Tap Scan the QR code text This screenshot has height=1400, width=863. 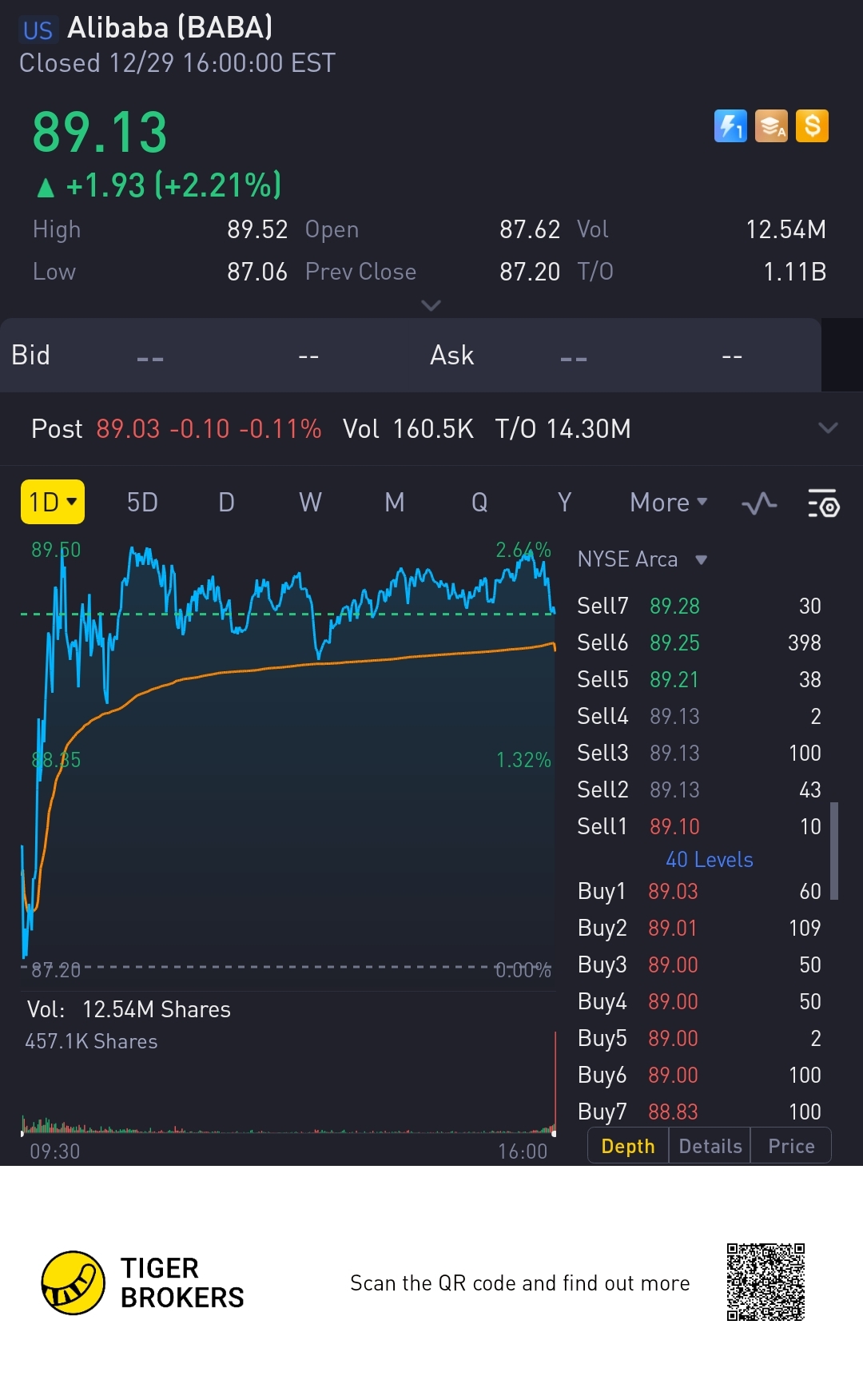[520, 1283]
